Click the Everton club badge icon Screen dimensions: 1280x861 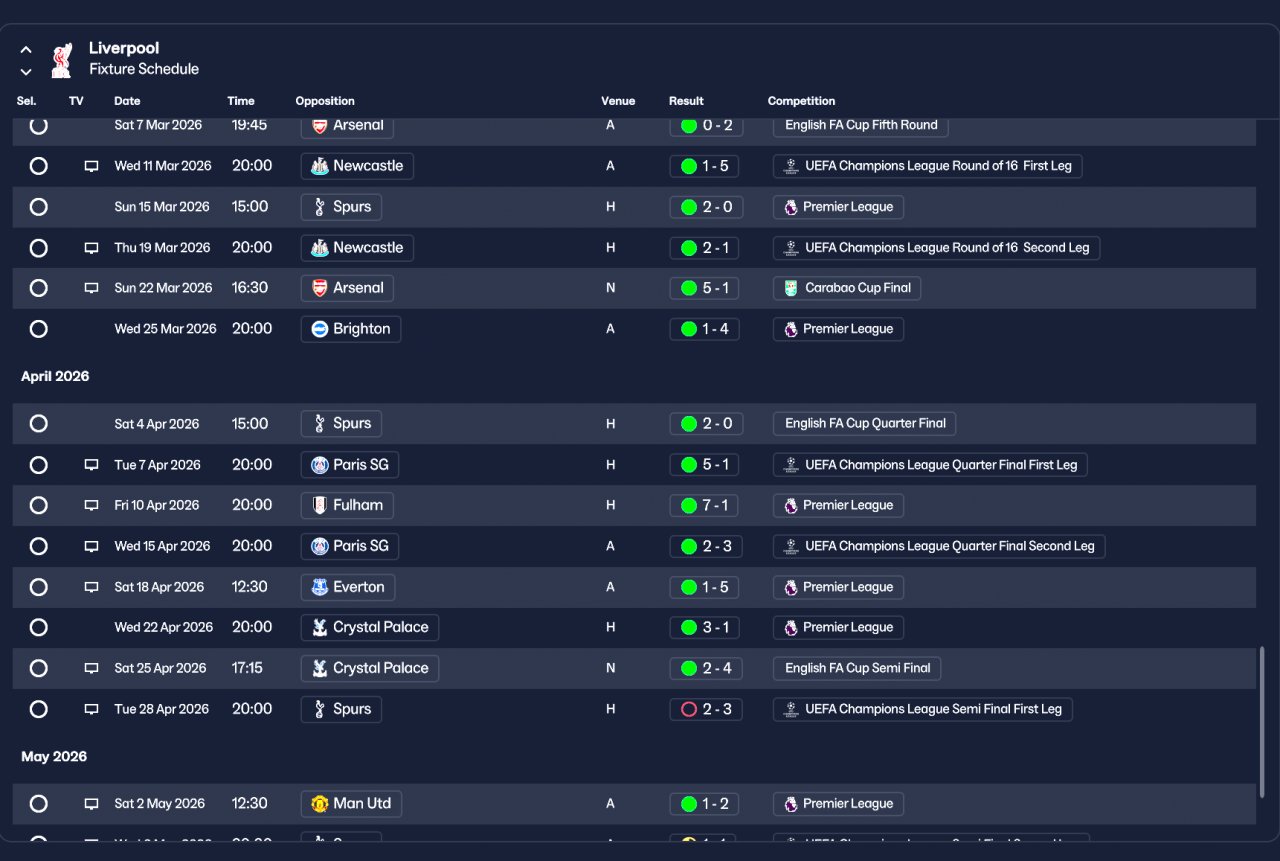click(320, 587)
